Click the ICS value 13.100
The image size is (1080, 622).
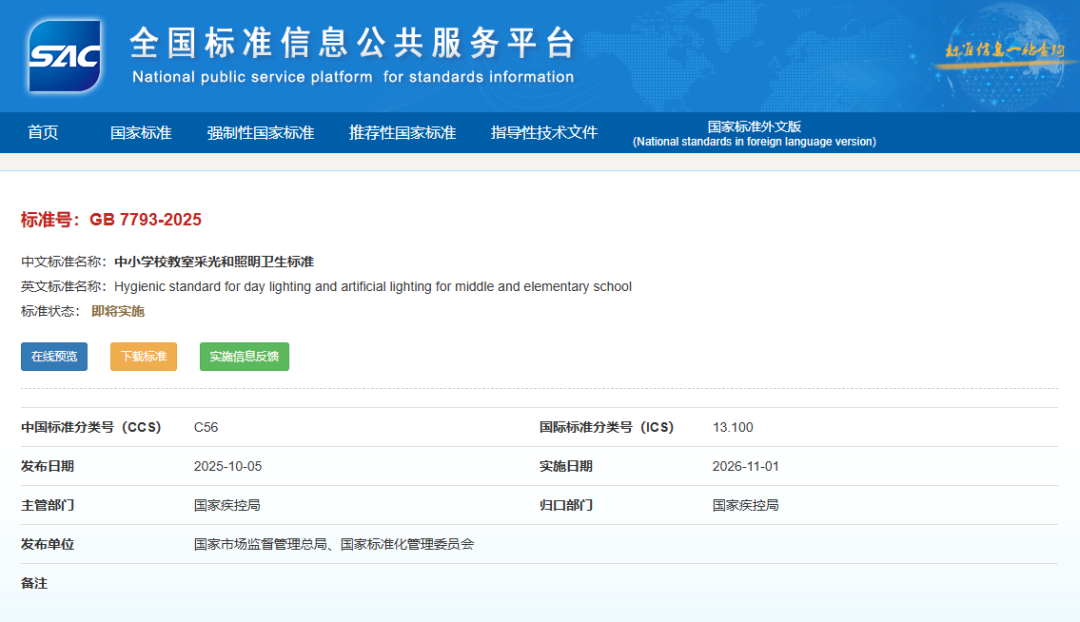(x=733, y=427)
